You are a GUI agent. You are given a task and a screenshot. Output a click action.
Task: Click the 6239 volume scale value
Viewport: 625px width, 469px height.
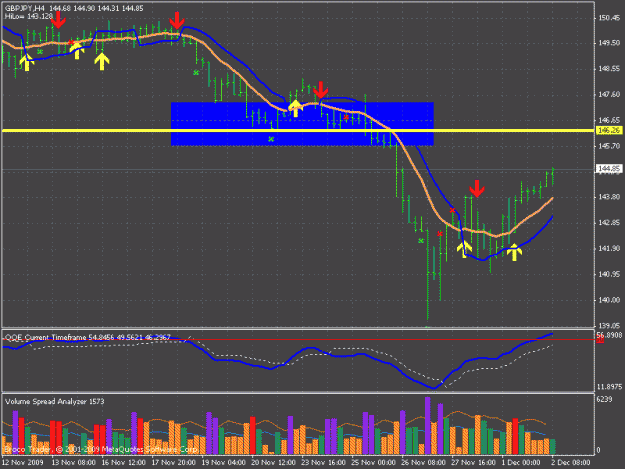click(x=605, y=399)
